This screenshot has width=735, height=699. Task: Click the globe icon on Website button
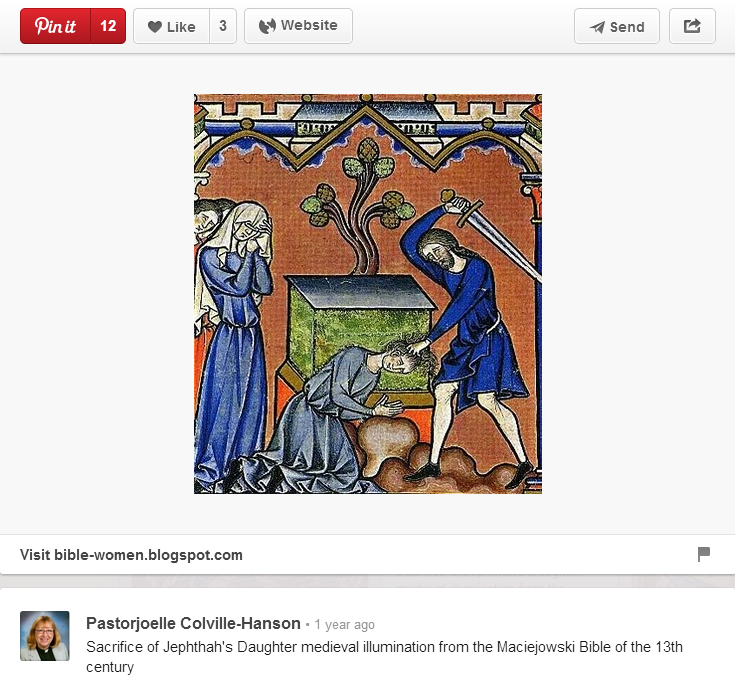click(267, 26)
